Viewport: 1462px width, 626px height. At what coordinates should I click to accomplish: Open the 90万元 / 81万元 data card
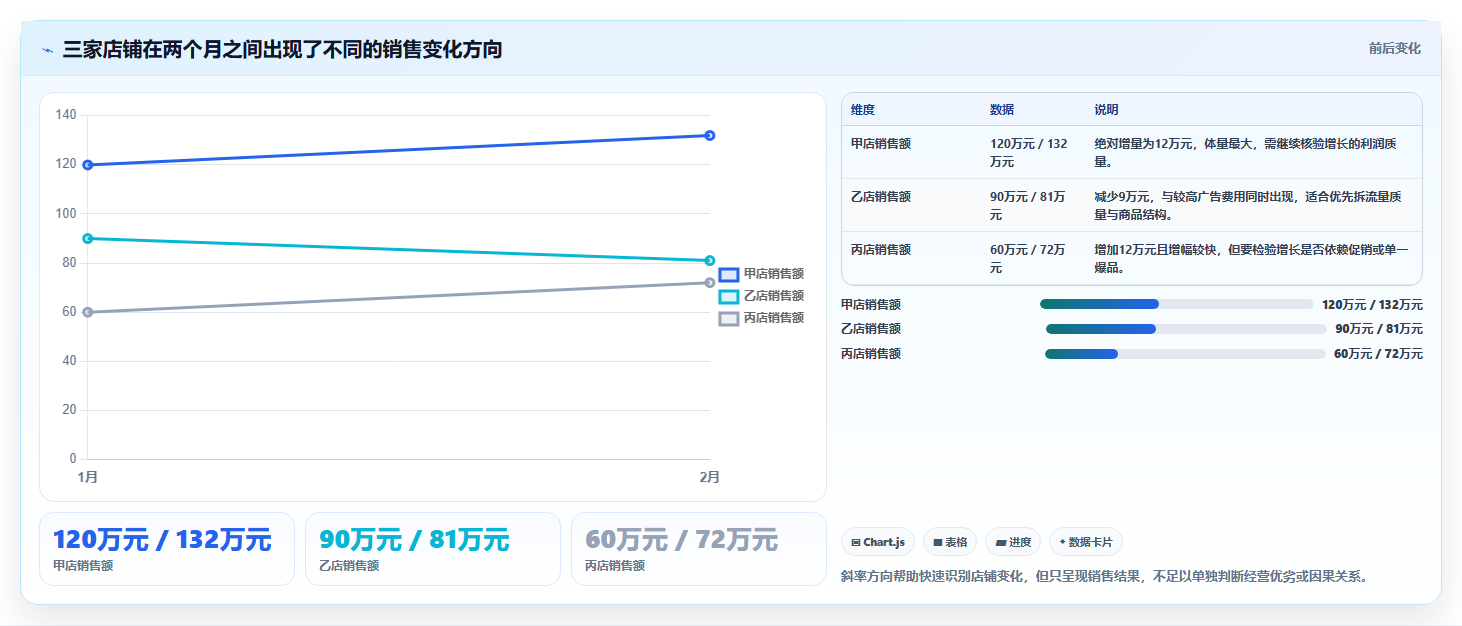[x=433, y=549]
